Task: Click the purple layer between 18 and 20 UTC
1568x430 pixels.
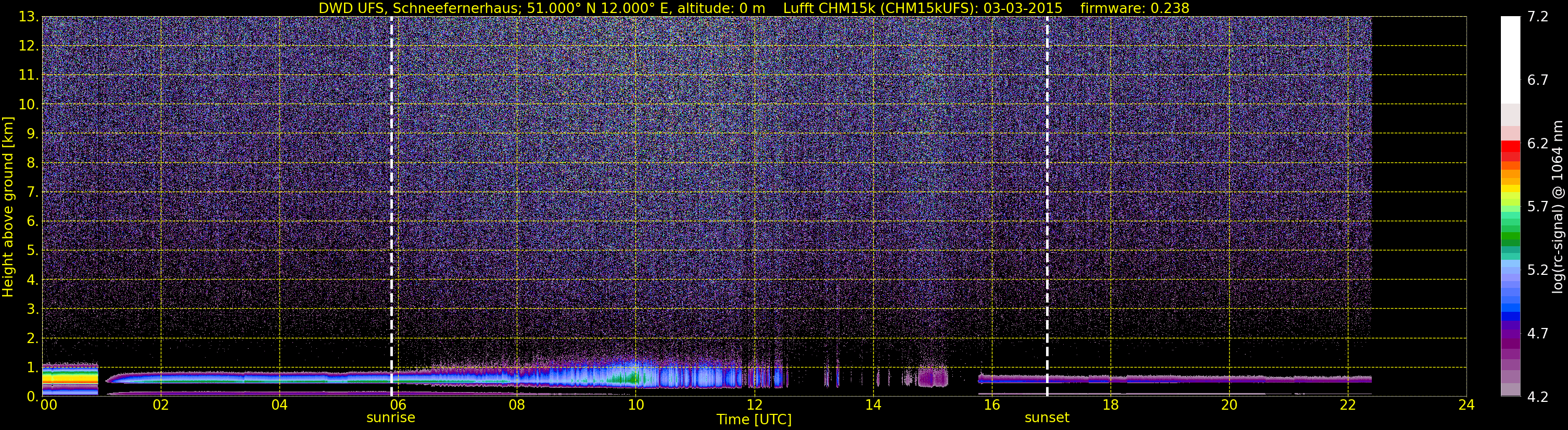Action: [1170, 379]
